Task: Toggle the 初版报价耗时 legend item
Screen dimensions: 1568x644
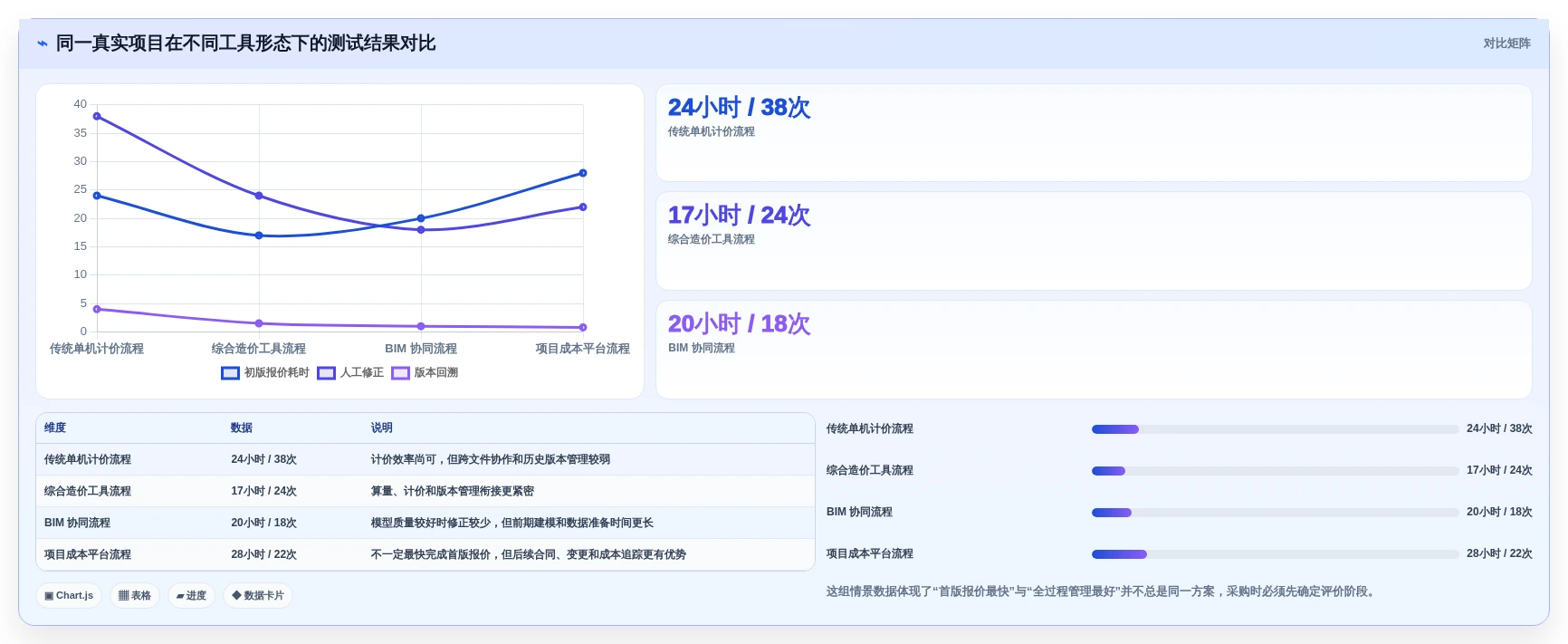Action: 265,372
